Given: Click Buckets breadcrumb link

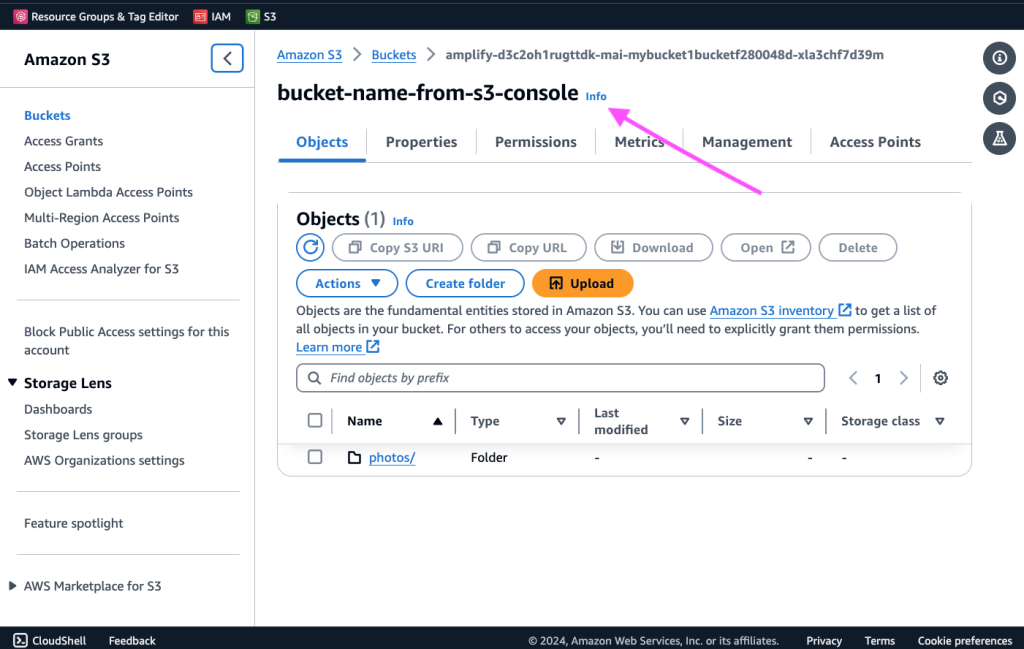Looking at the screenshot, I should [x=394, y=55].
